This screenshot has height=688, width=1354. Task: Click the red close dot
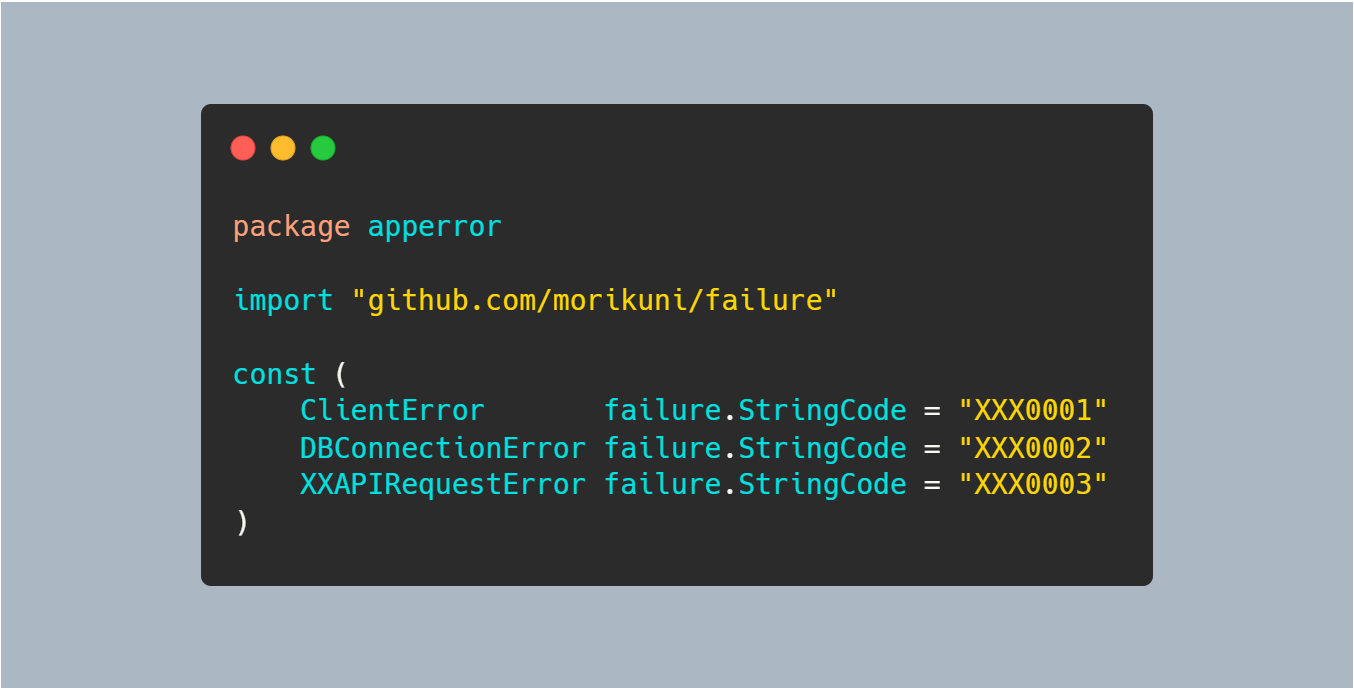pyautogui.click(x=243, y=148)
